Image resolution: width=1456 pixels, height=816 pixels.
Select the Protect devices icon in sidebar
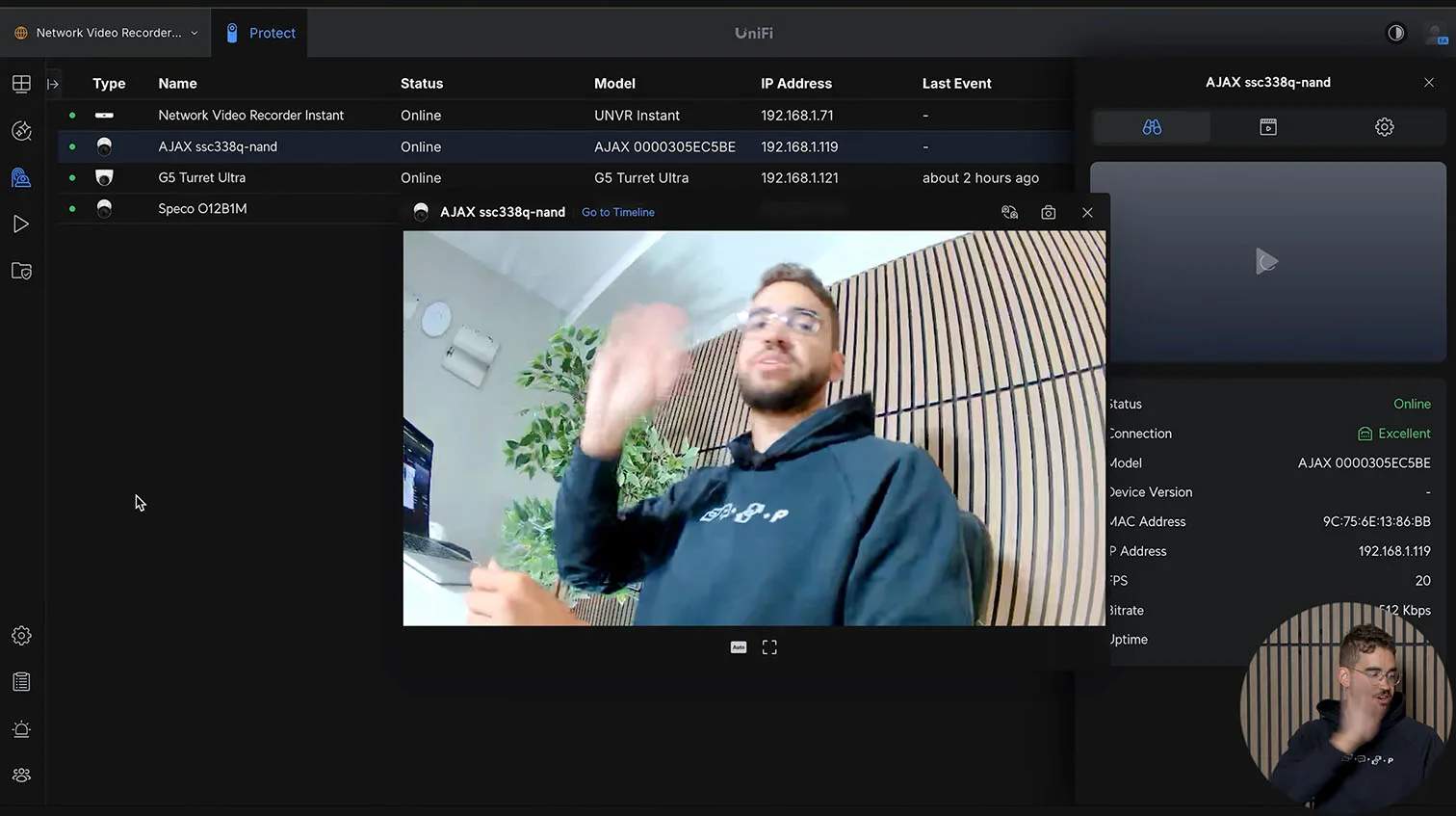21,177
